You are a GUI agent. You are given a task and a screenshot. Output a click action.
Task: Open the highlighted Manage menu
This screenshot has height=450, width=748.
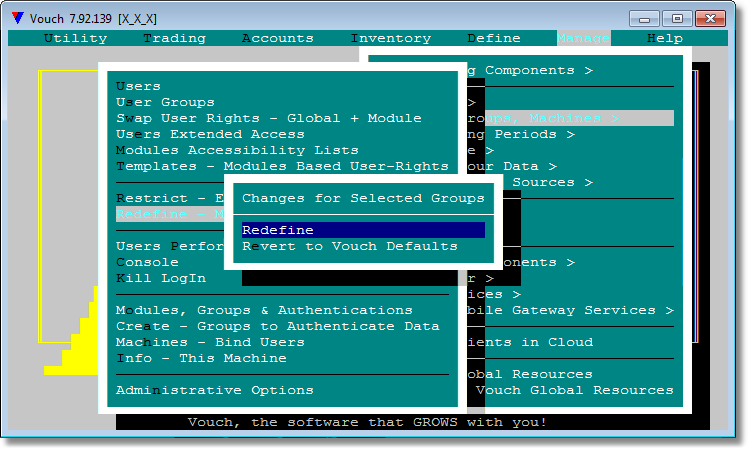pyautogui.click(x=583, y=38)
